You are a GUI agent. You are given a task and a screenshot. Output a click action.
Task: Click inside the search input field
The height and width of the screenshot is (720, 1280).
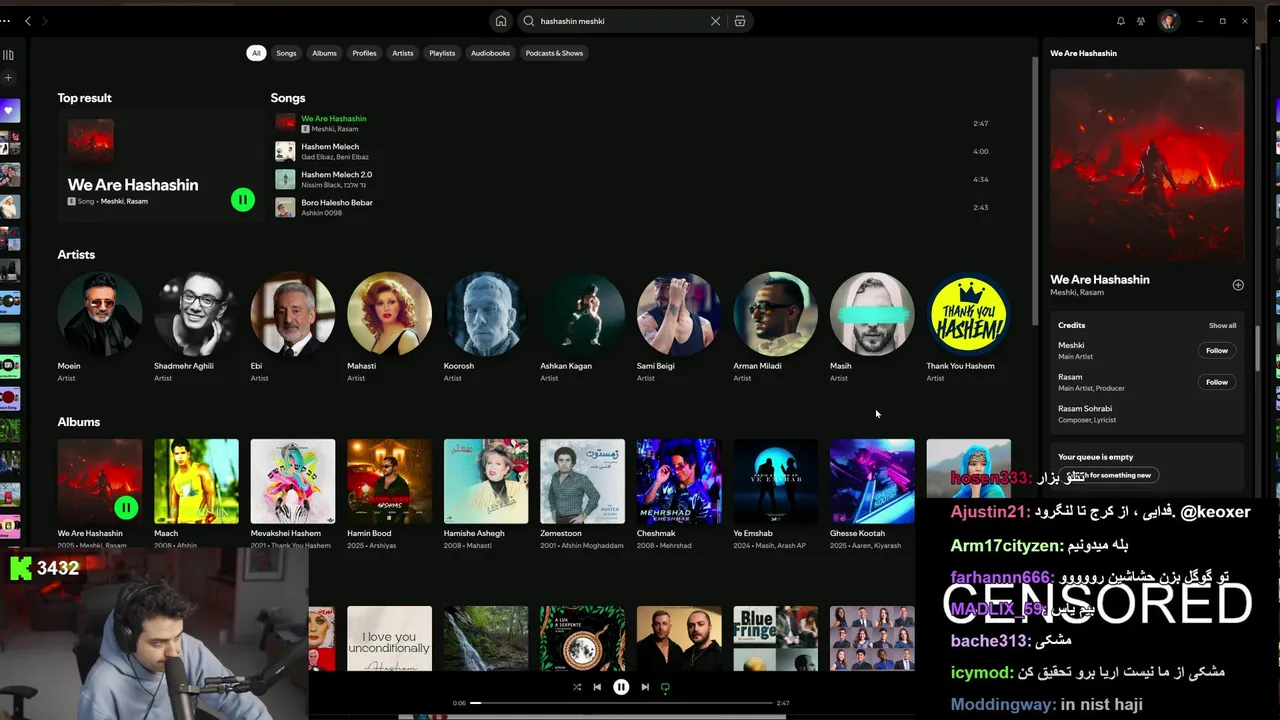(620, 21)
